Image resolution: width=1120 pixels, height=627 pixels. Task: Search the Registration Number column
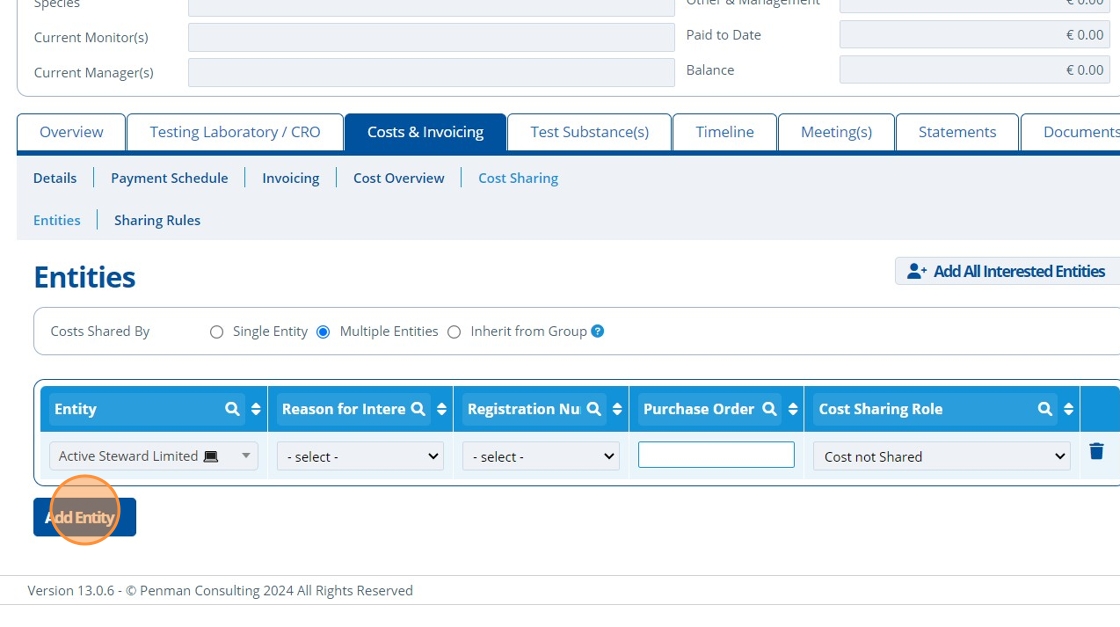tap(594, 409)
